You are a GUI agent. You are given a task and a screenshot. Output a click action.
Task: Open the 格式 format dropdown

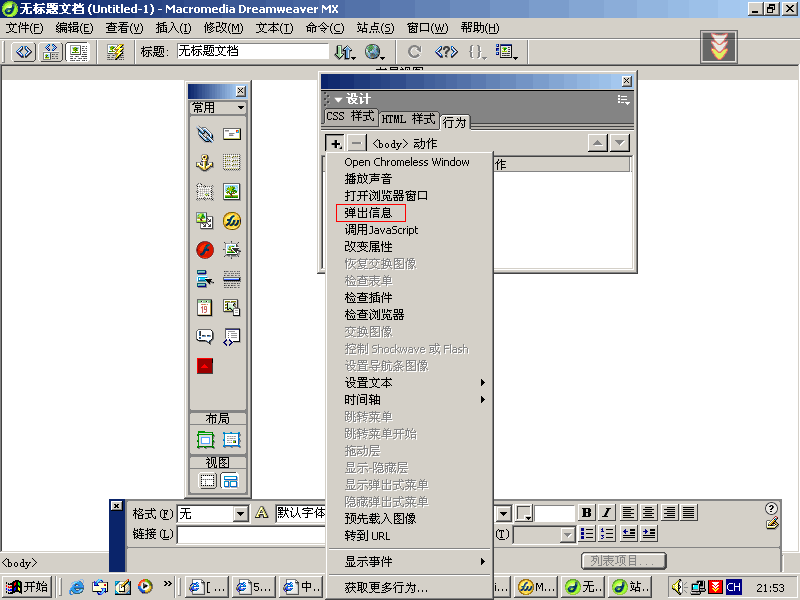[240, 514]
